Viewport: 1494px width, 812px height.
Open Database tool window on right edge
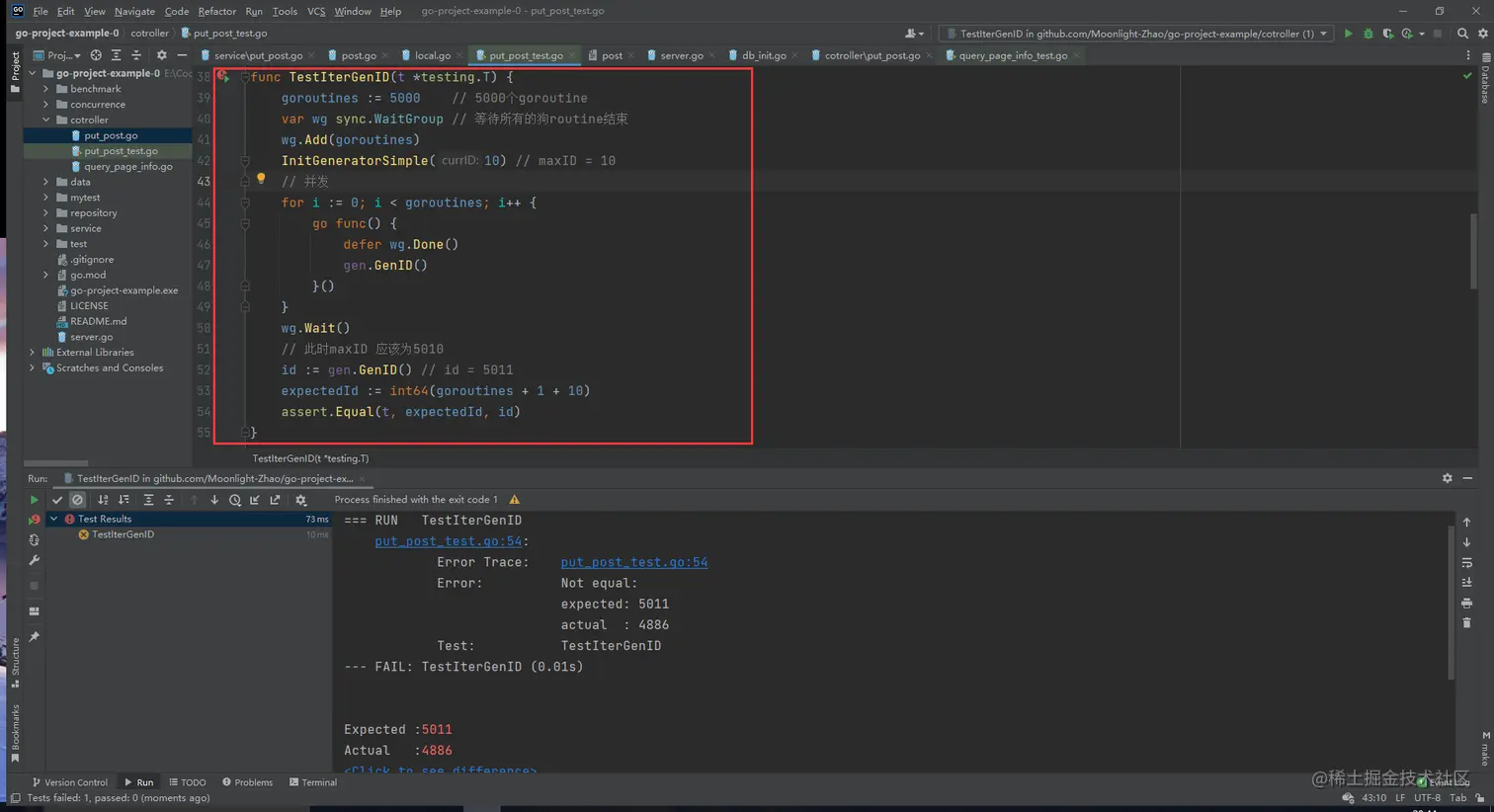tap(1485, 79)
